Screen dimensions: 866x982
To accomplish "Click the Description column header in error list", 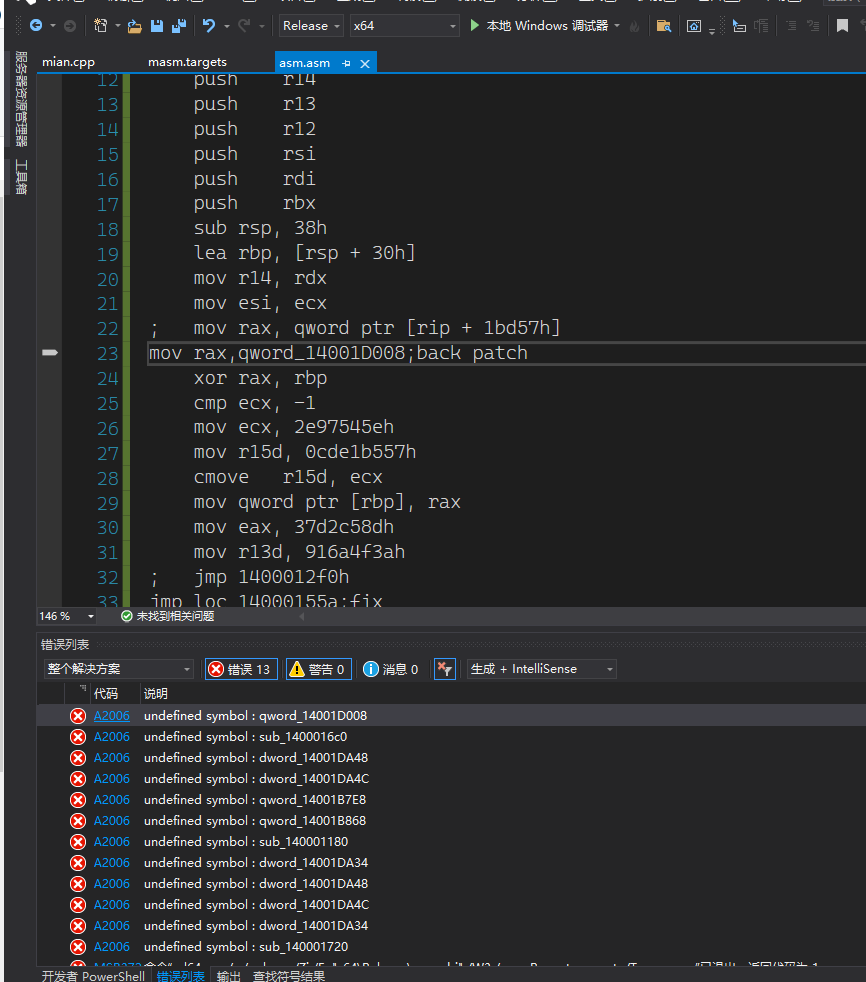I will [x=156, y=693].
